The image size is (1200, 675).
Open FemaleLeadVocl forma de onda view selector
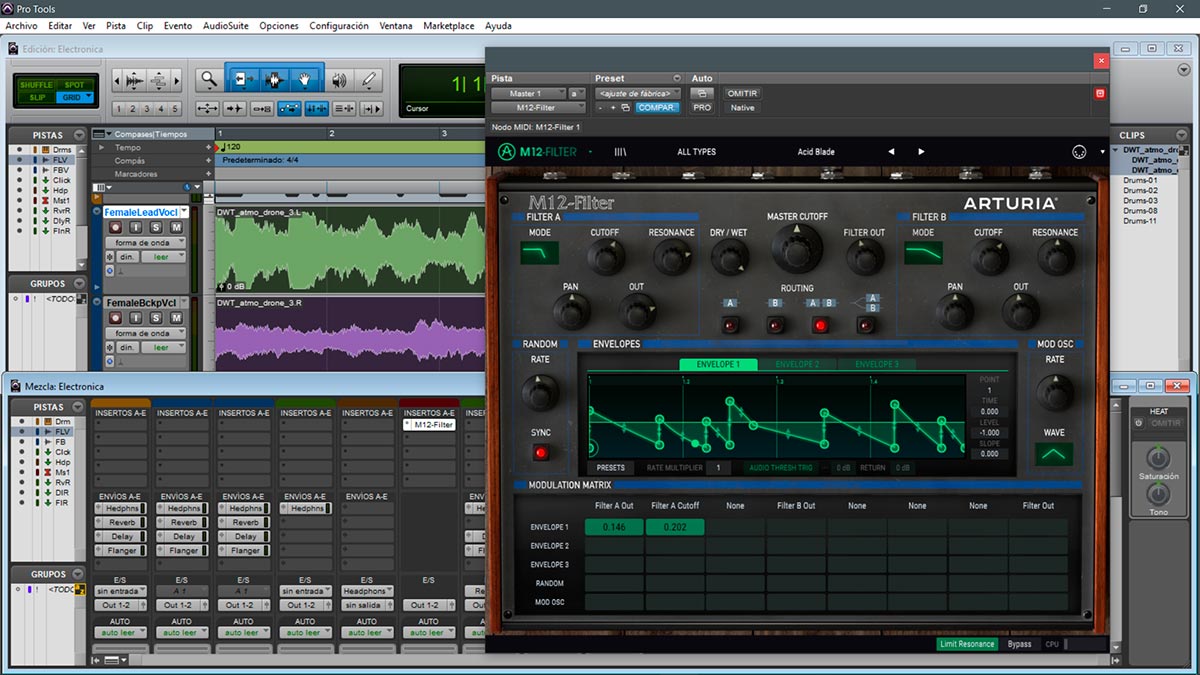146,243
